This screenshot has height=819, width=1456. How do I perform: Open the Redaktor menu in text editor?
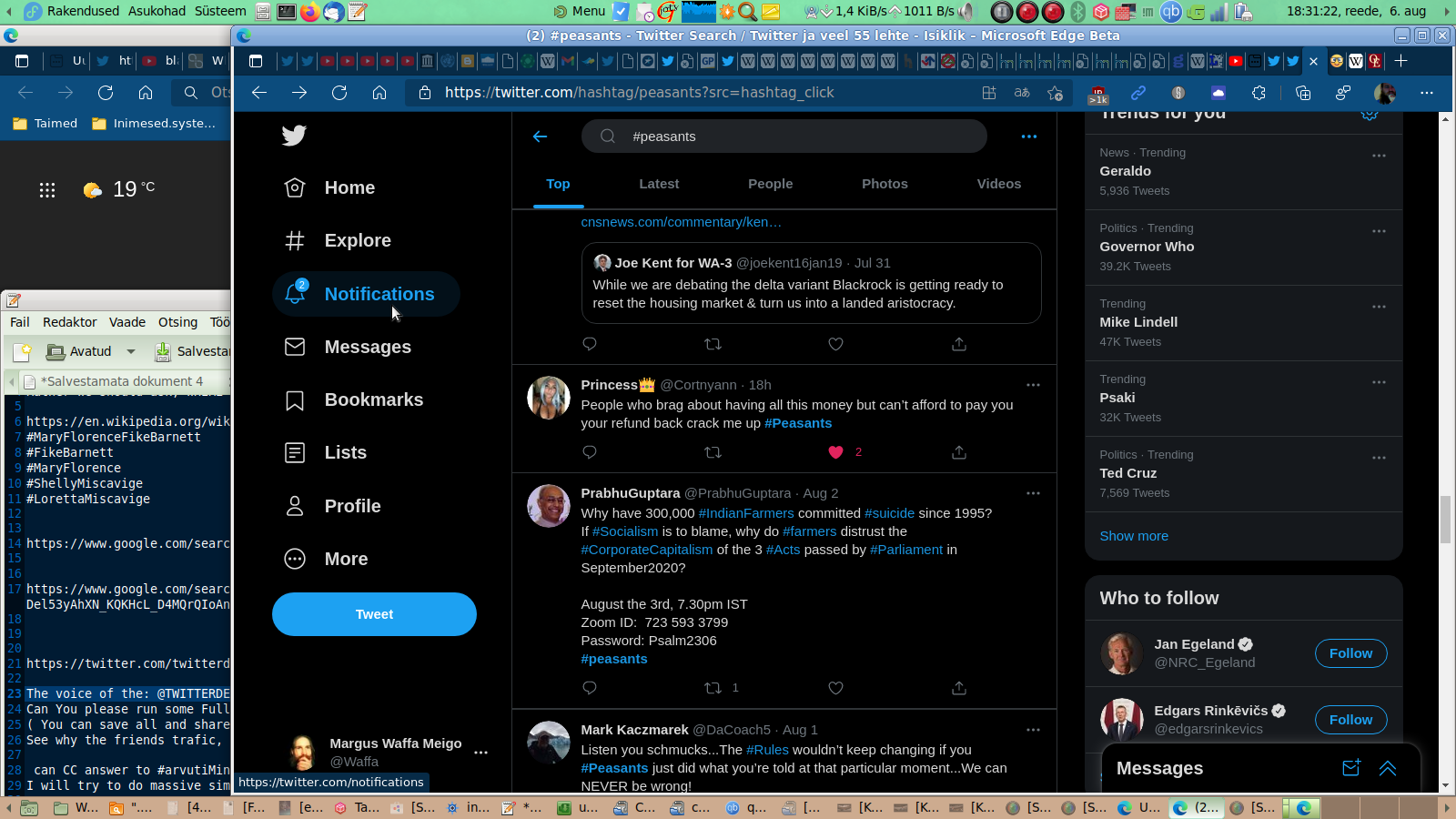[70, 322]
